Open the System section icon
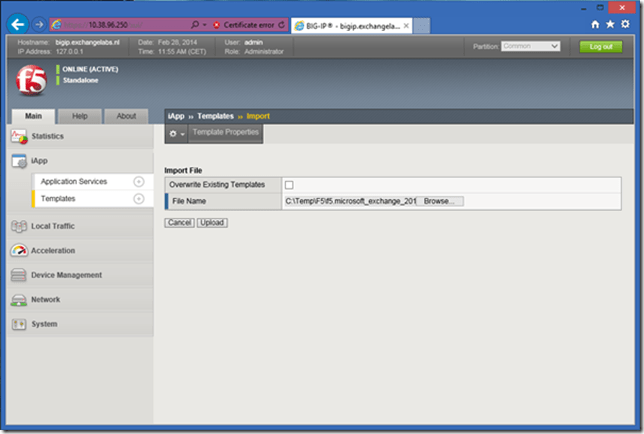The height and width of the screenshot is (434, 644). point(19,324)
